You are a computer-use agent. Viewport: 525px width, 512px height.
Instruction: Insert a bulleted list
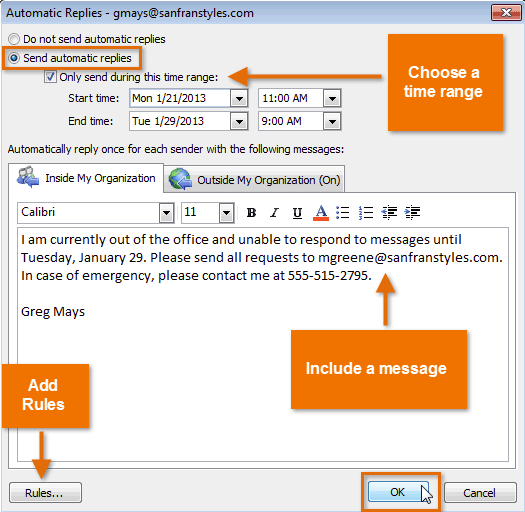[343, 213]
